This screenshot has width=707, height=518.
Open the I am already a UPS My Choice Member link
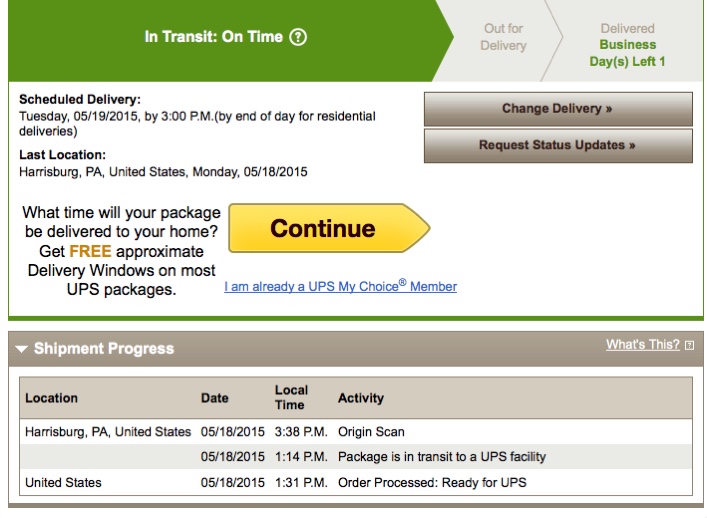pos(340,286)
